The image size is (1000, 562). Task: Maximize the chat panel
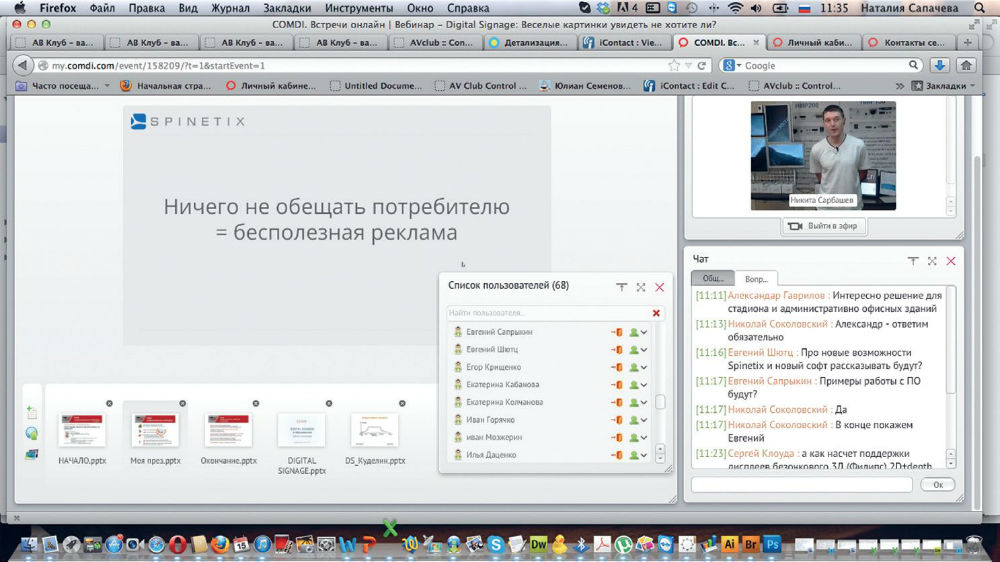coord(932,261)
